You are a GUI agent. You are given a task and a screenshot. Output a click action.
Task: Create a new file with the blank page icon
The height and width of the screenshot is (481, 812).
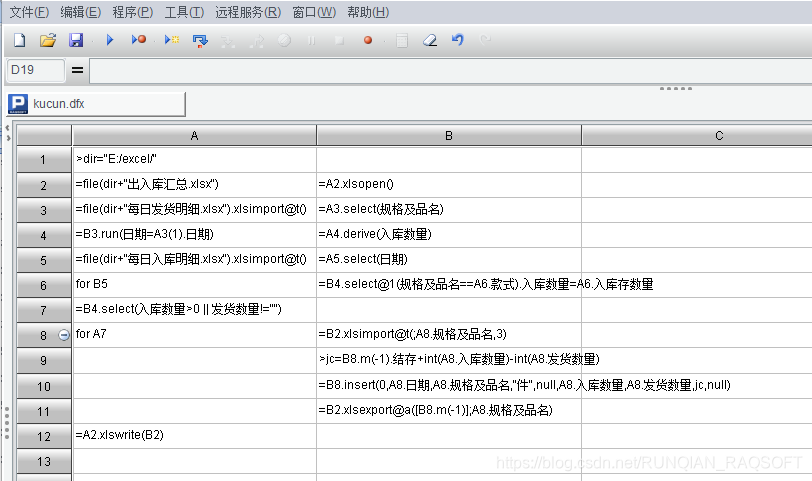click(x=20, y=40)
